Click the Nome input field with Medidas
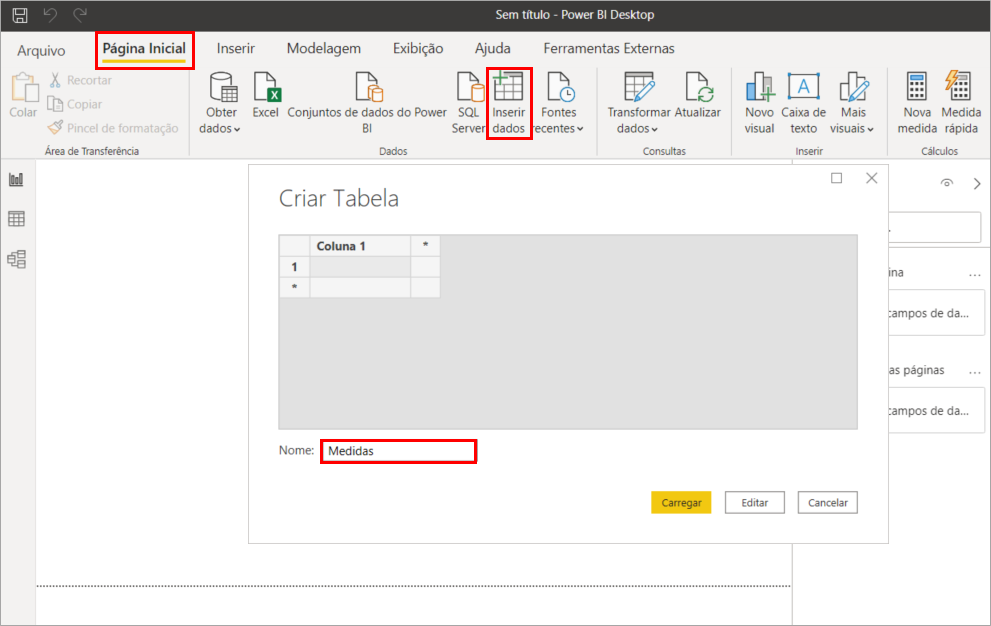The image size is (991, 626). (x=399, y=451)
